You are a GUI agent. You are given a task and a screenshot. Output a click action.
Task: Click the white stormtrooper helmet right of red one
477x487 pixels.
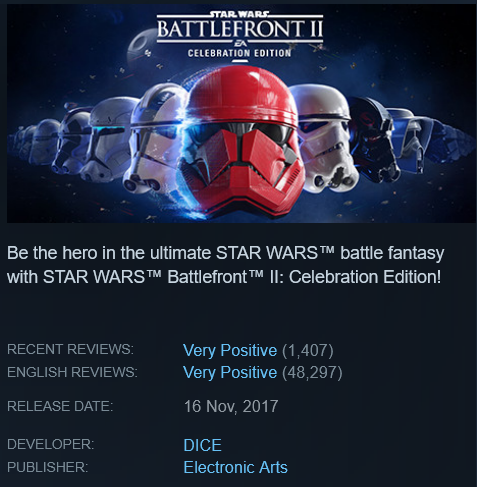pos(328,138)
